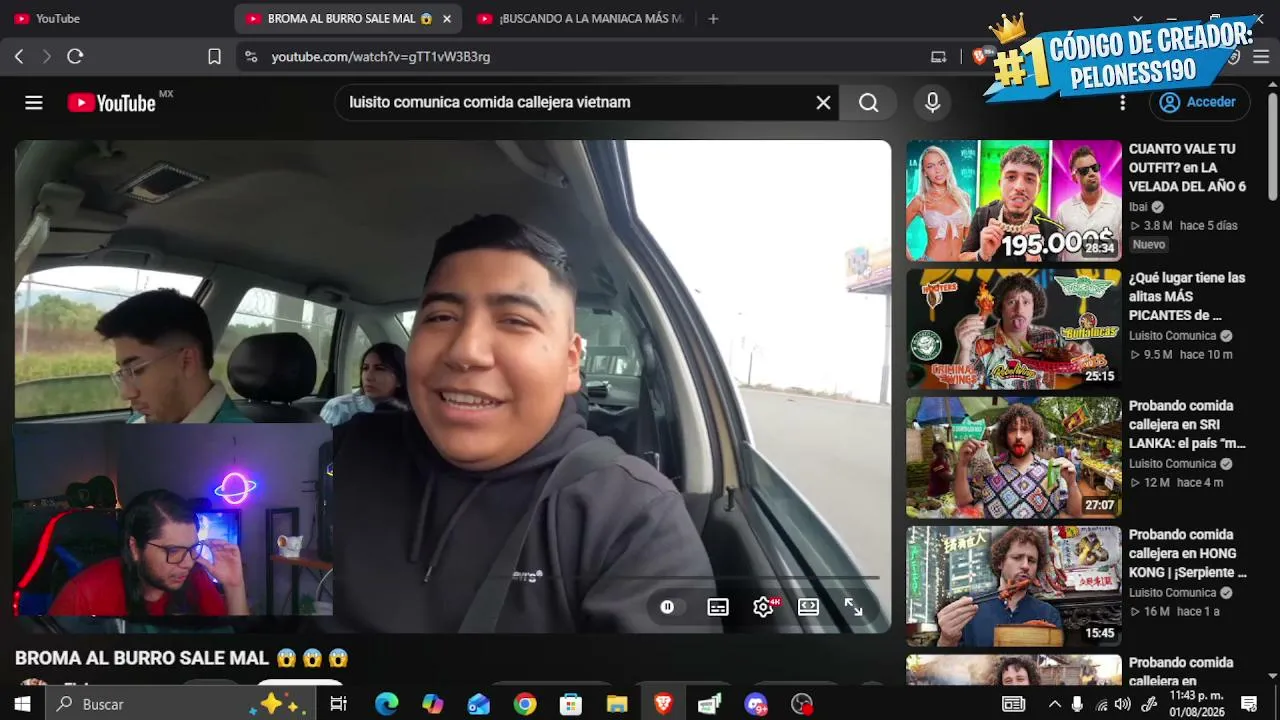The width and height of the screenshot is (1280, 720).
Task: Launch Microsoft Edge from taskbar
Action: pos(387,704)
